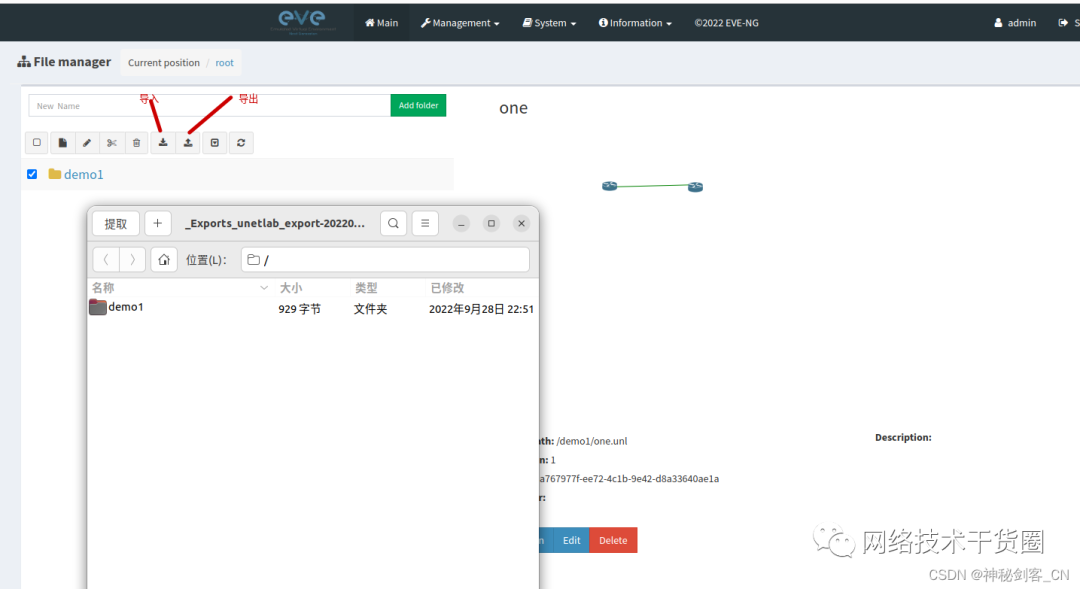1080x589 pixels.
Task: Click the red Delete lab button
Action: 613,540
